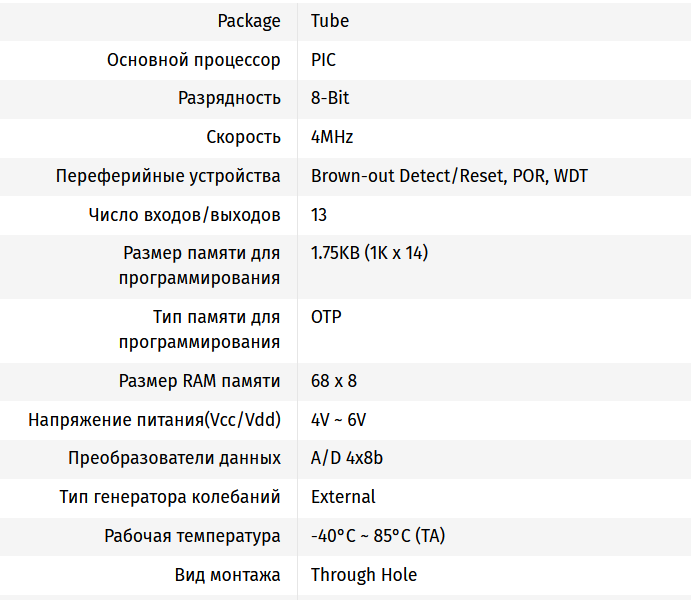This screenshot has width=691, height=600.
Task: Click the "4MHz" speed value
Action: (332, 137)
